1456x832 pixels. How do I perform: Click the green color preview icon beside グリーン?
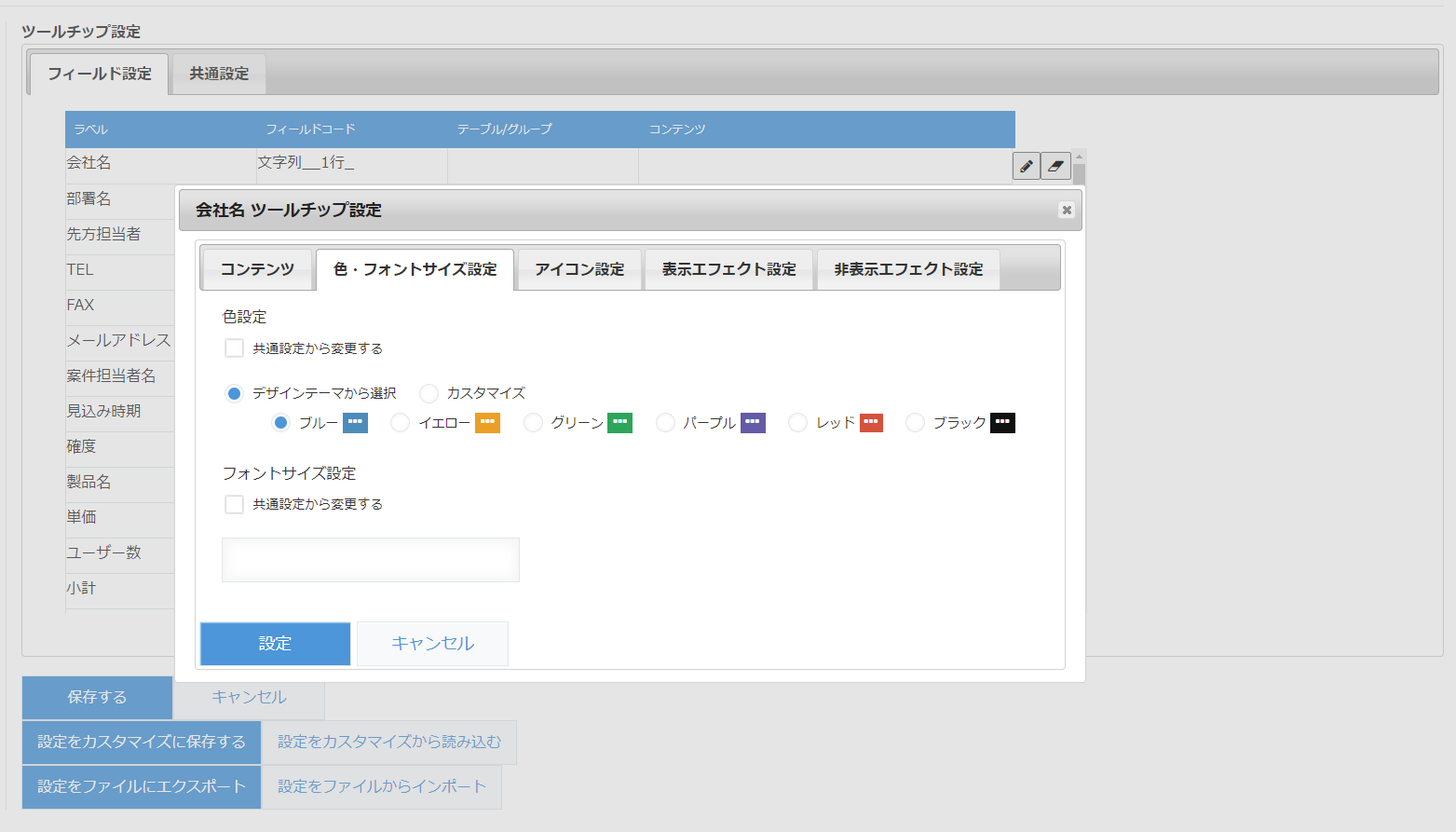(619, 422)
